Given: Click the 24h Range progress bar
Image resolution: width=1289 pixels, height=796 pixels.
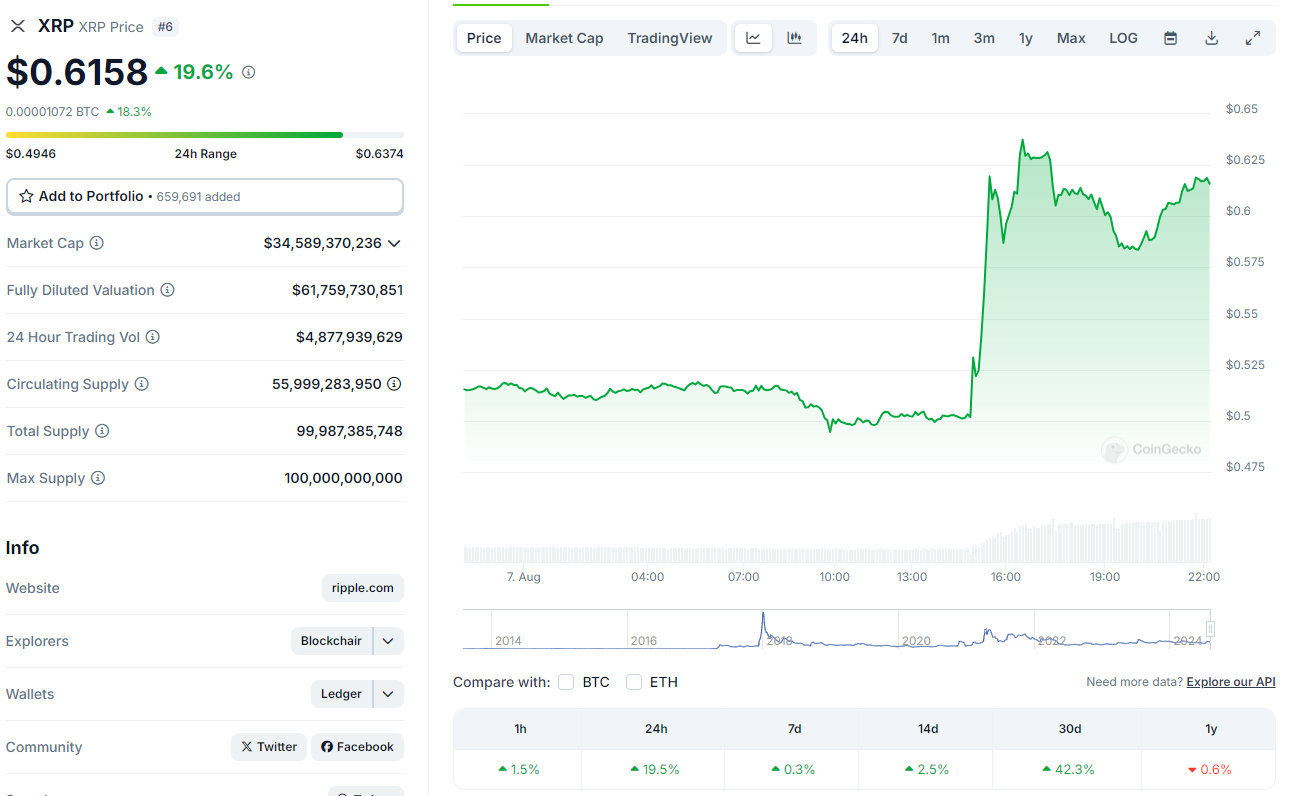Looking at the screenshot, I should [x=205, y=134].
